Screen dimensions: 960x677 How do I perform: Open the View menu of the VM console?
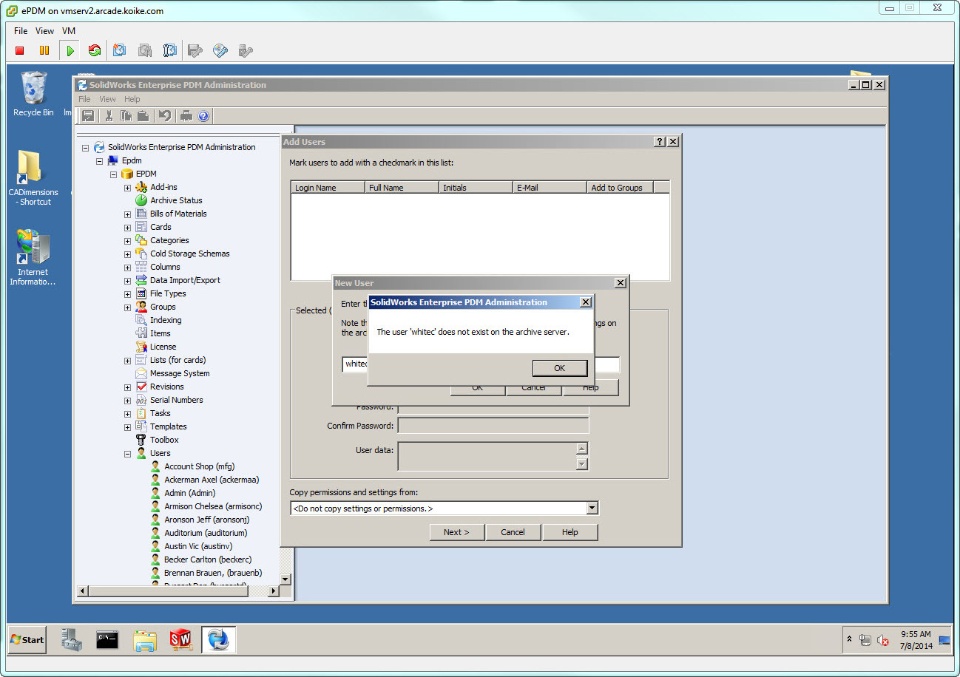(44, 31)
